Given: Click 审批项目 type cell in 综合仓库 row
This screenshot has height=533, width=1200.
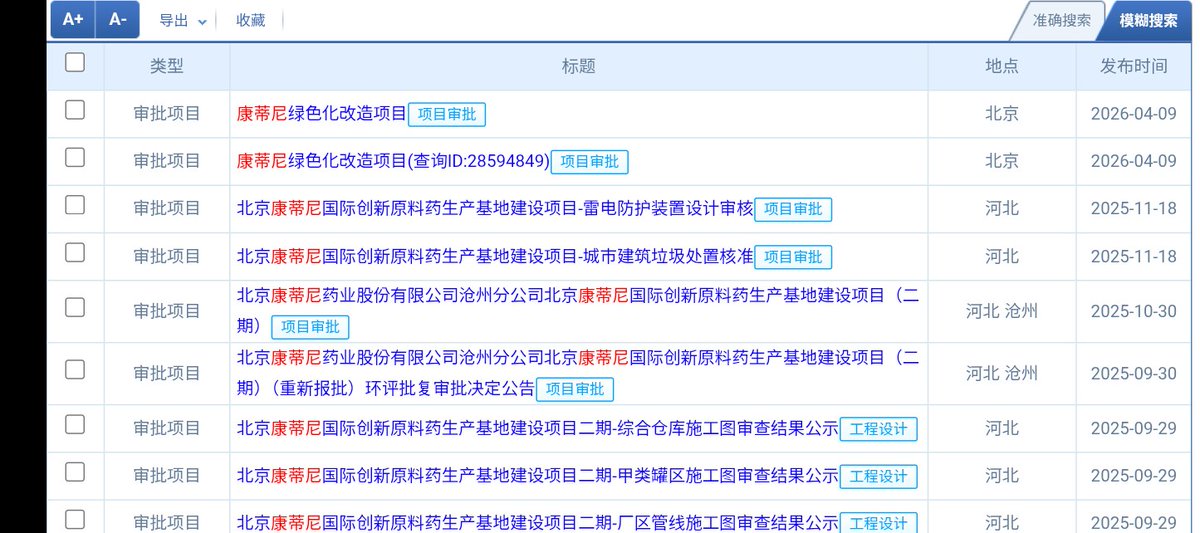Looking at the screenshot, I should (x=167, y=428).
